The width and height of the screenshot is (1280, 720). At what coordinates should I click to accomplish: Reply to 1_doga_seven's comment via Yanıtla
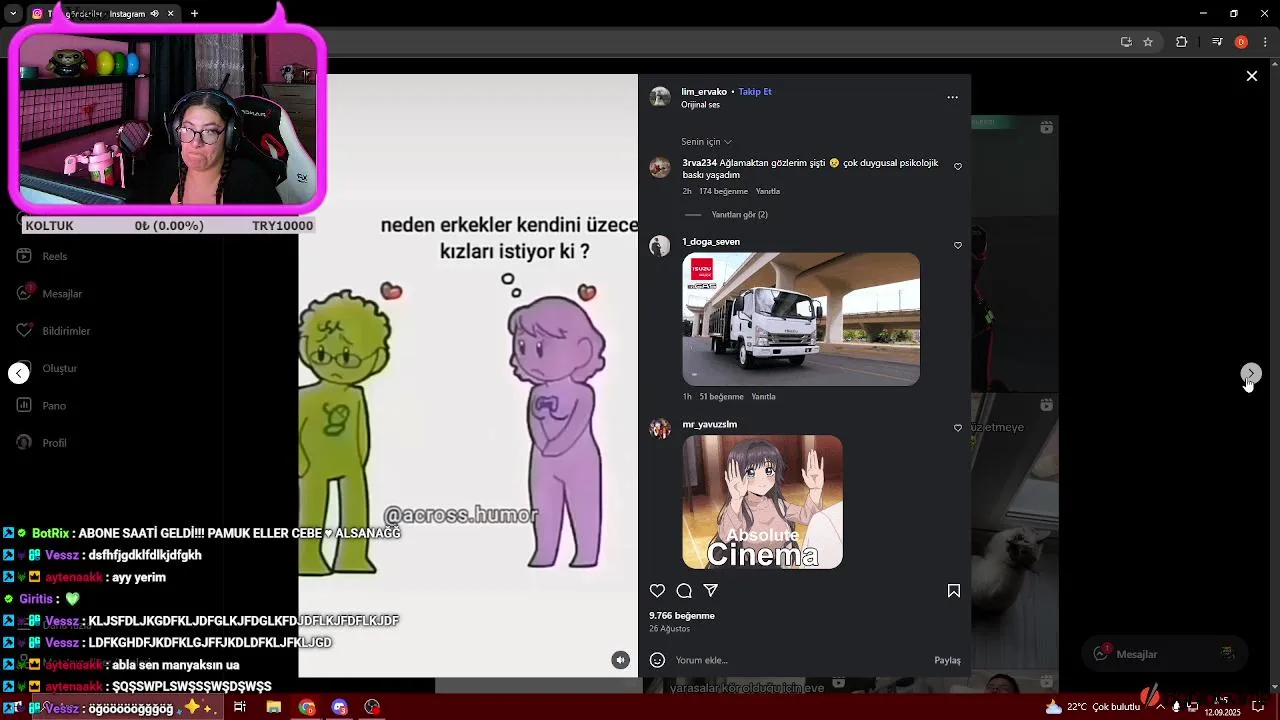pos(763,397)
